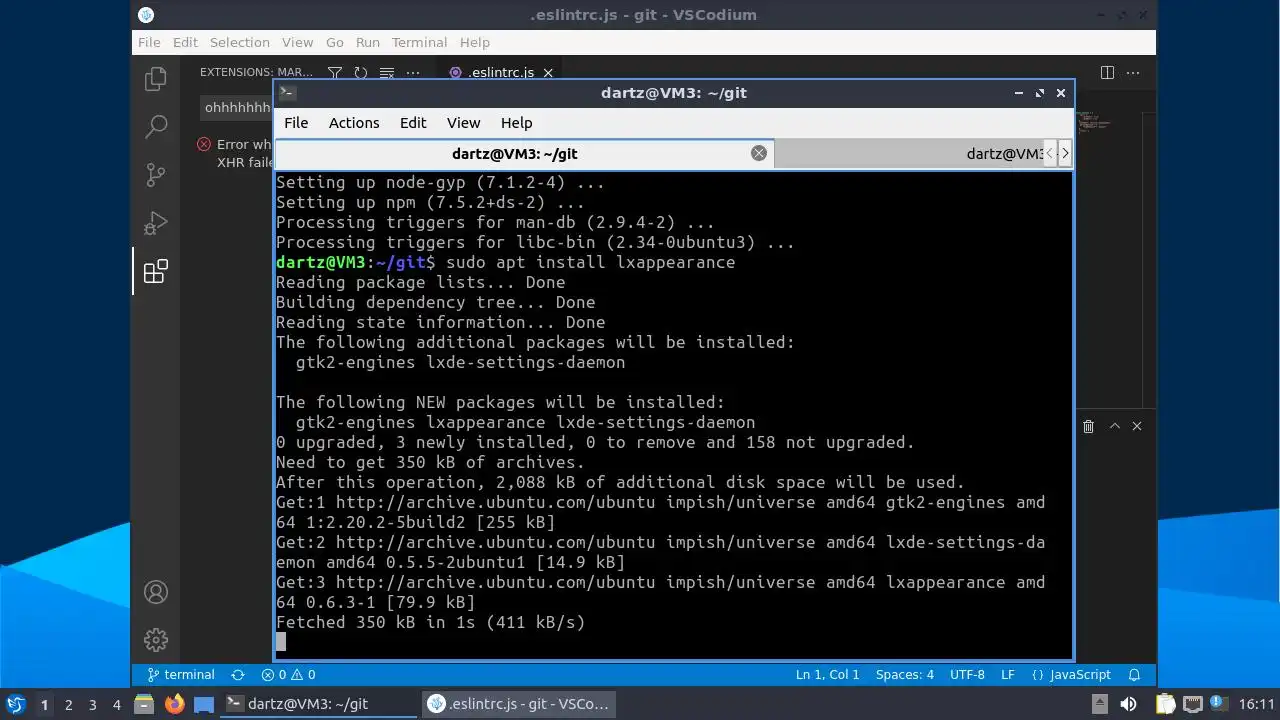The image size is (1280, 720).
Task: Change indentation via Spaces: 4
Action: (x=904, y=675)
